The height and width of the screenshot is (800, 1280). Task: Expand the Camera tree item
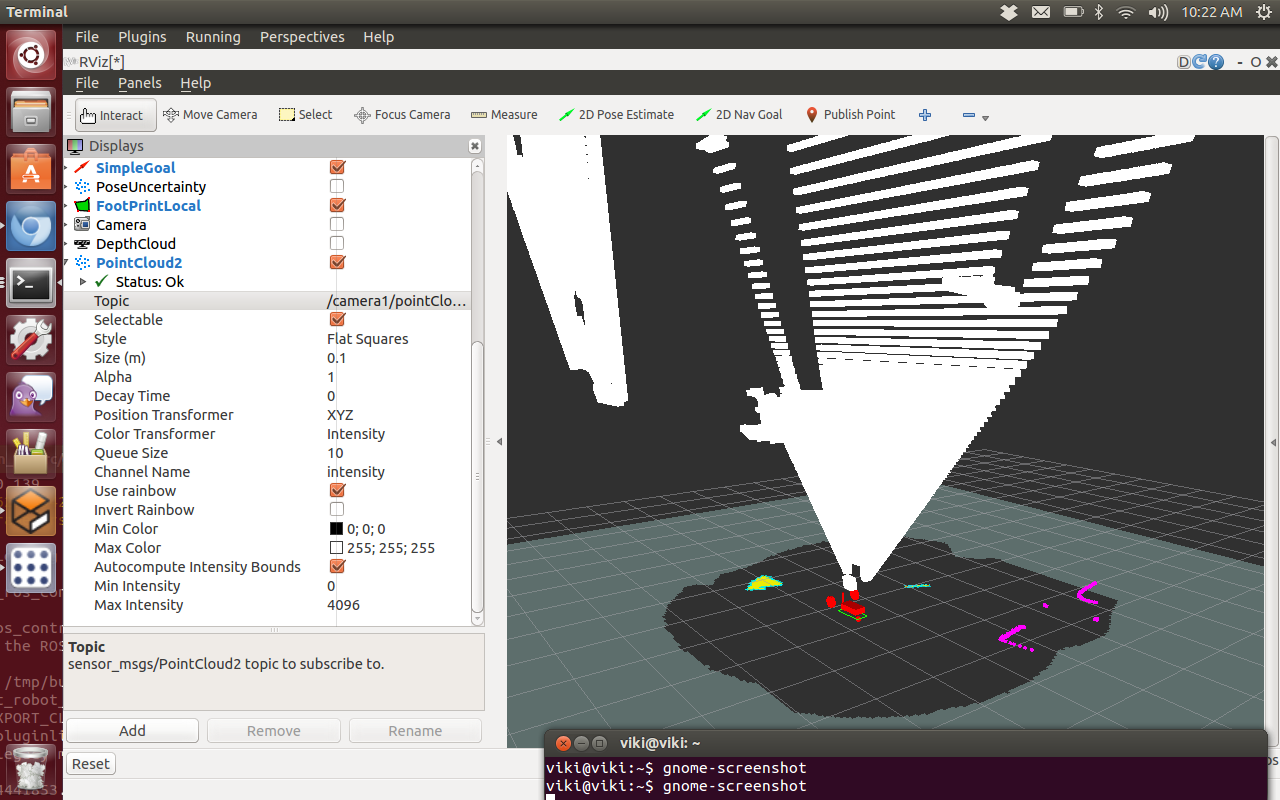click(67, 225)
